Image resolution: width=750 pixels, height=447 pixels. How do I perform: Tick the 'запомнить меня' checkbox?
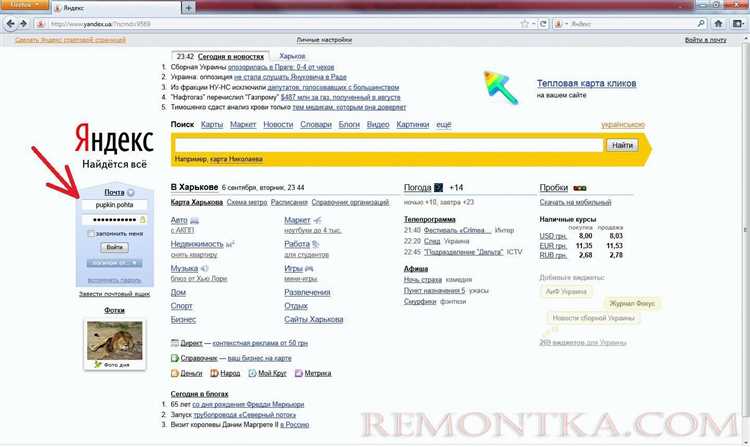(90, 234)
